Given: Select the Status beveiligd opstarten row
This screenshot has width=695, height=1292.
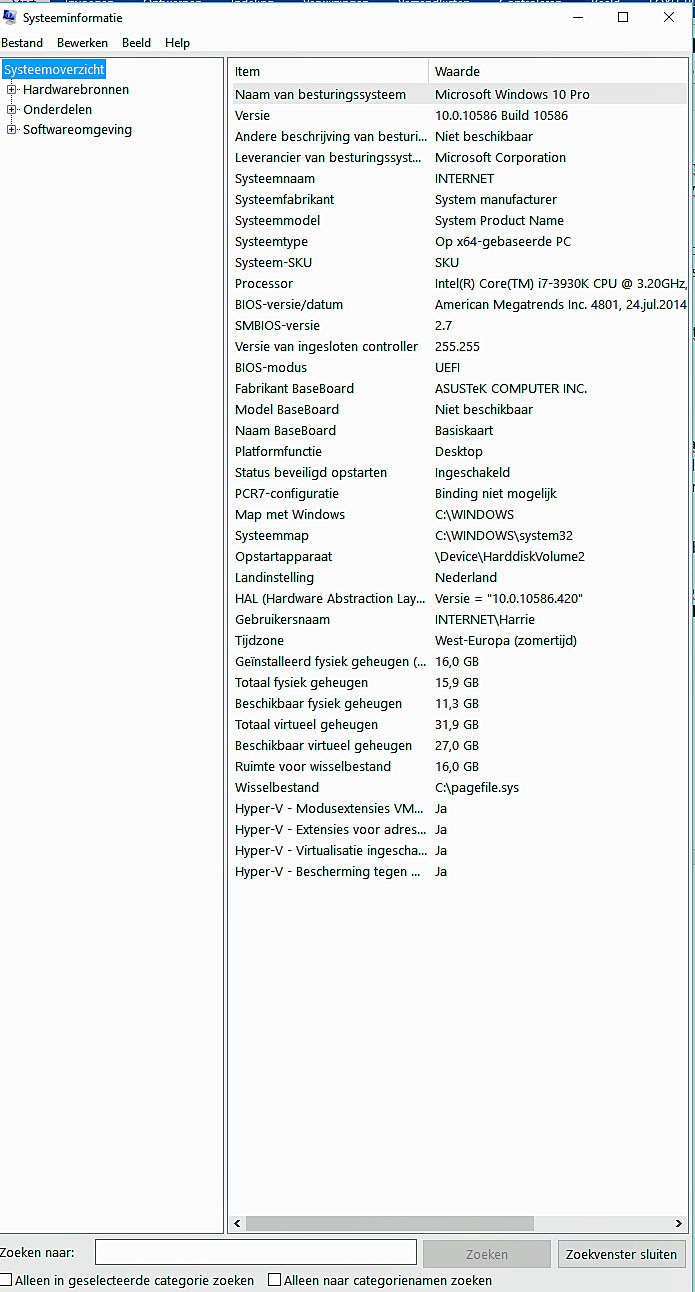Looking at the screenshot, I should [x=460, y=472].
